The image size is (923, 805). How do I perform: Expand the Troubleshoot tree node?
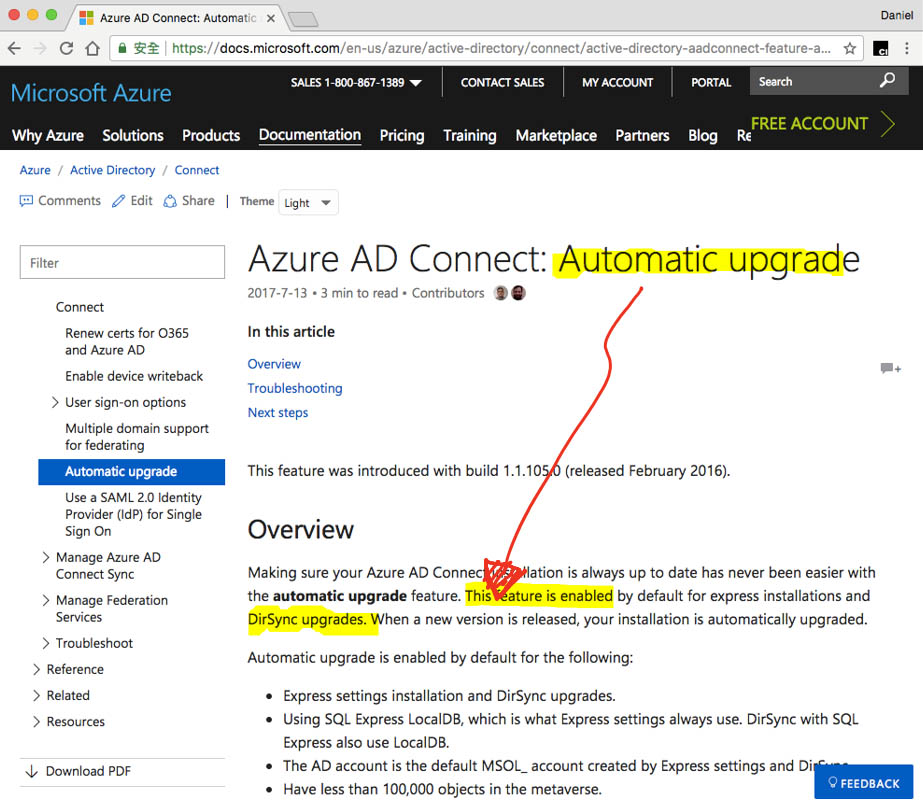point(46,643)
